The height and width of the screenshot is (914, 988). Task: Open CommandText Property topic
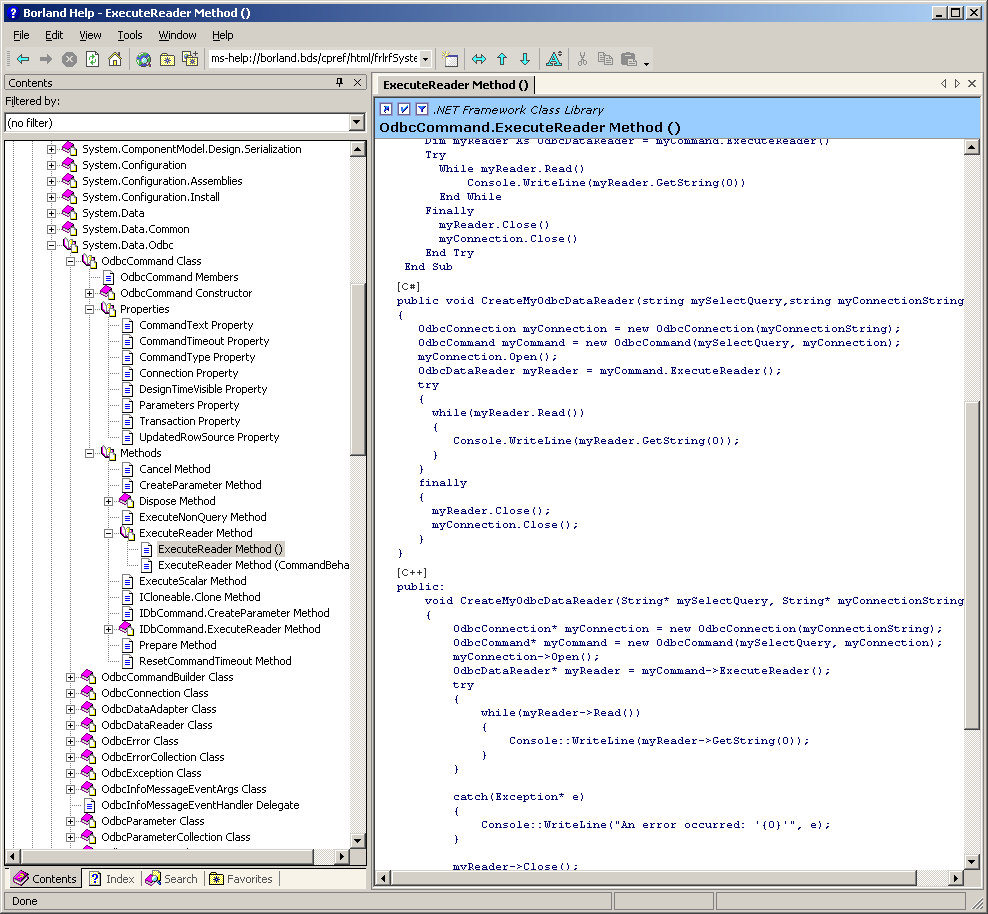pos(196,325)
